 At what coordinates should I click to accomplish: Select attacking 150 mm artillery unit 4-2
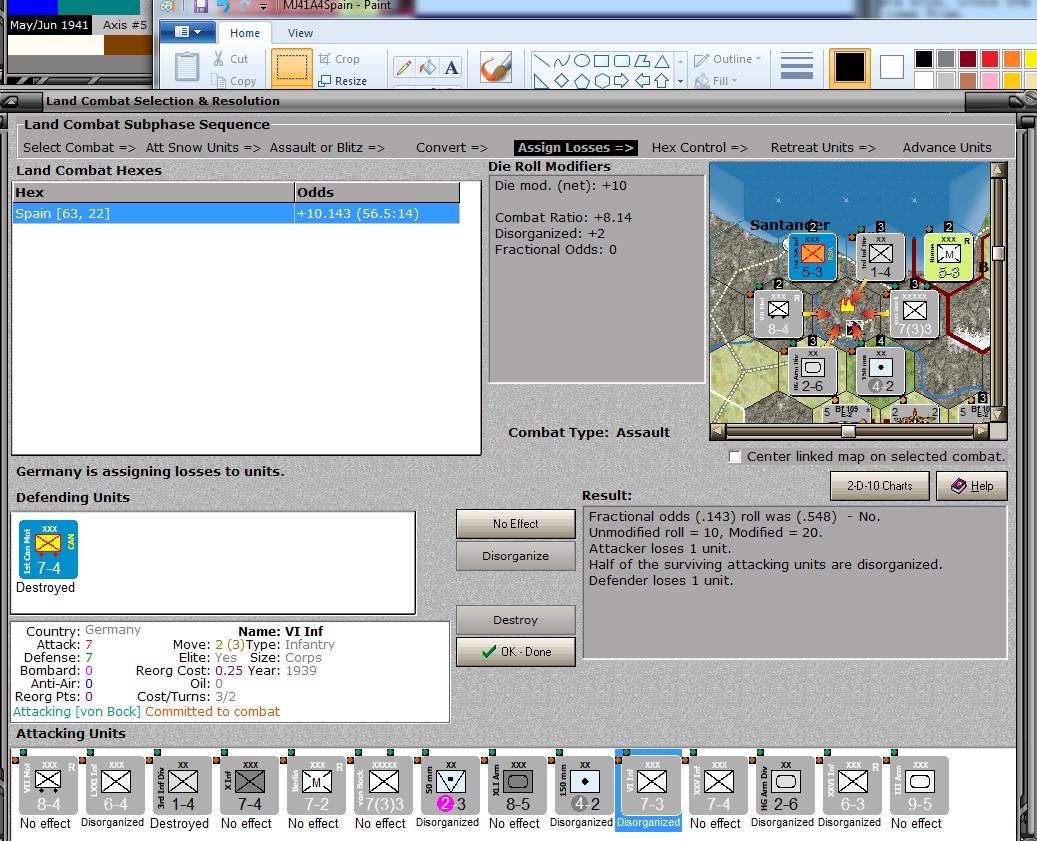[585, 785]
